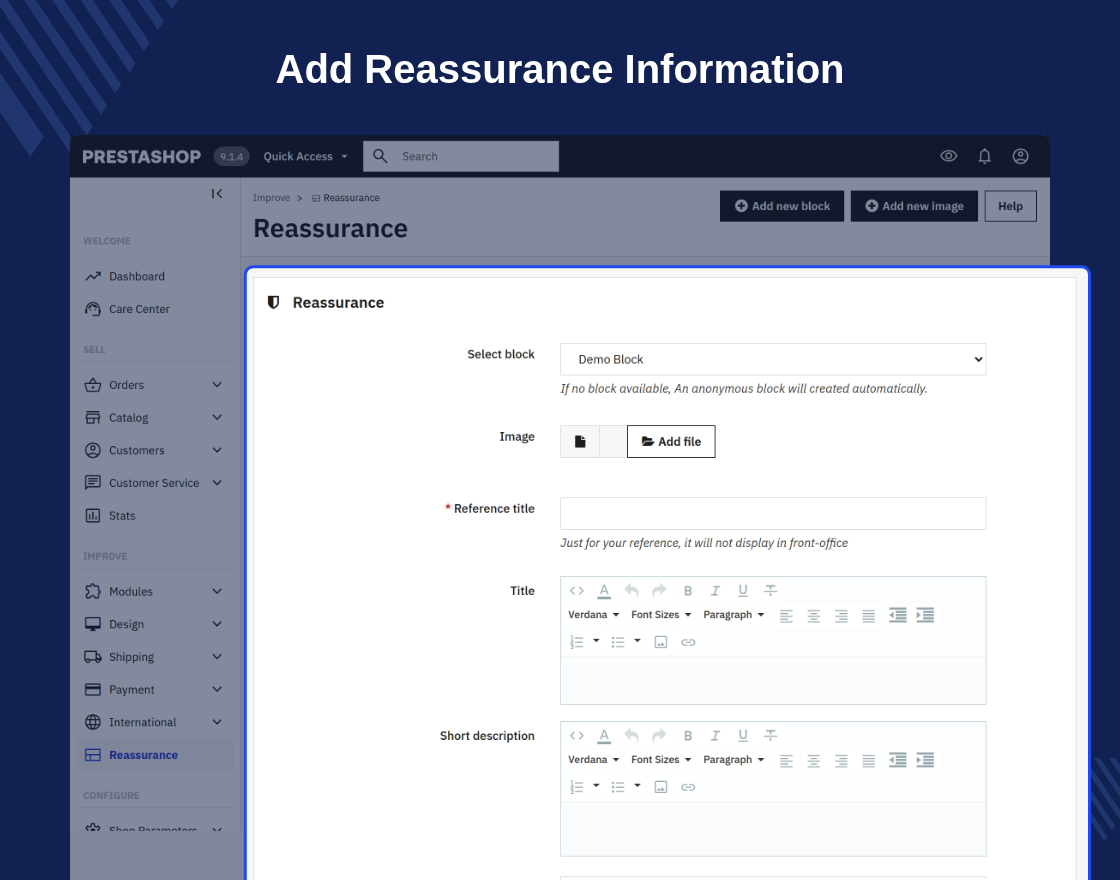Screen dimensions: 1120x880
Task: Open the Verdana font dropdown in the Short description editor
Action: point(594,760)
